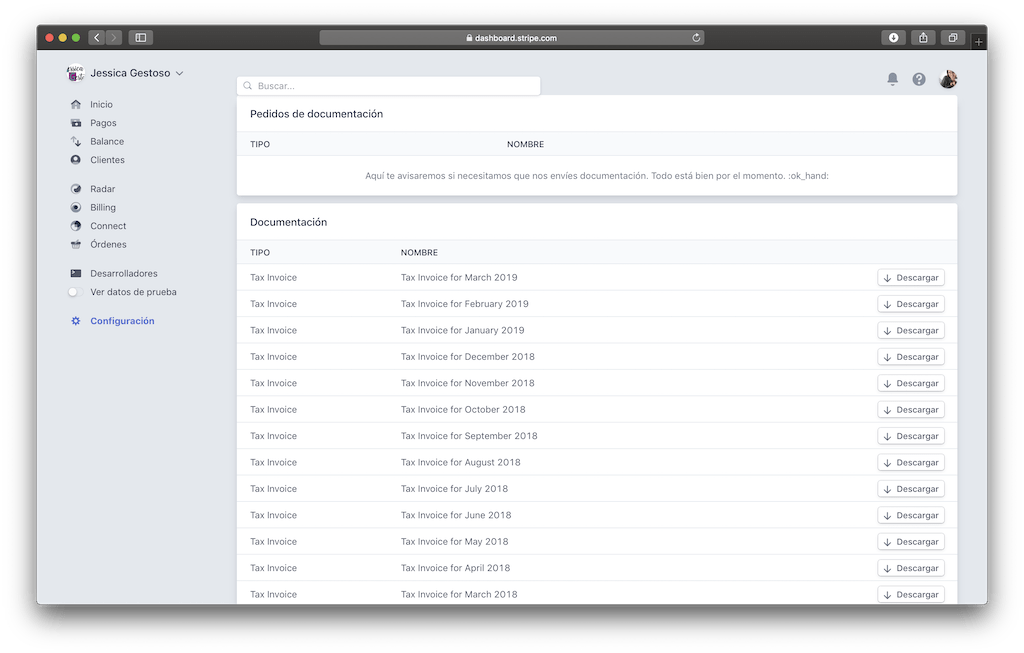Open Safari downloads icon in toolbar

[x=893, y=38]
